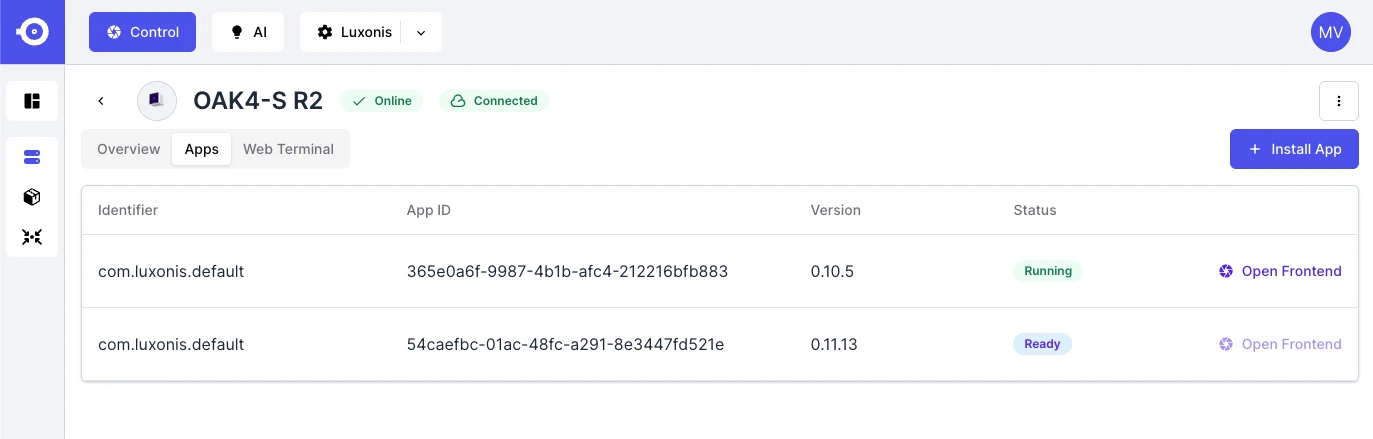Screen dimensions: 1373x439
Task: Click the Luxonis logo in top-left corner
Action: point(32,32)
